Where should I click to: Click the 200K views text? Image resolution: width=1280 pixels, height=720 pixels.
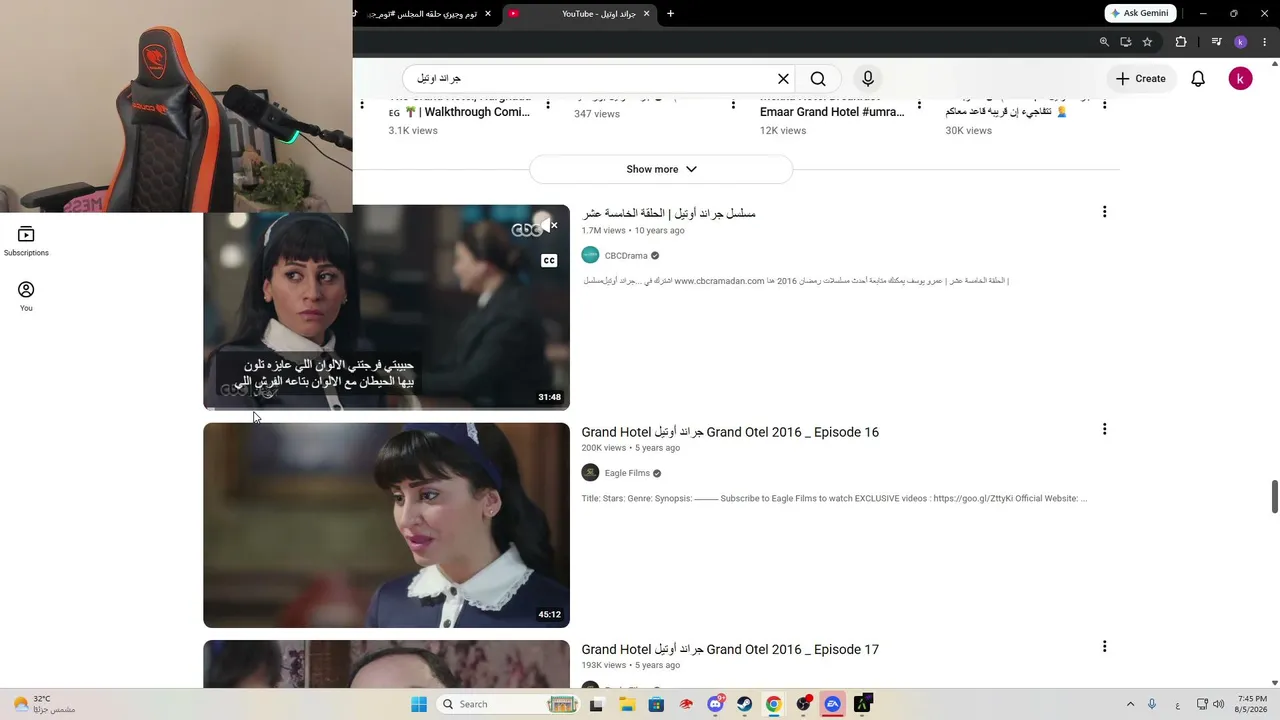tap(604, 448)
